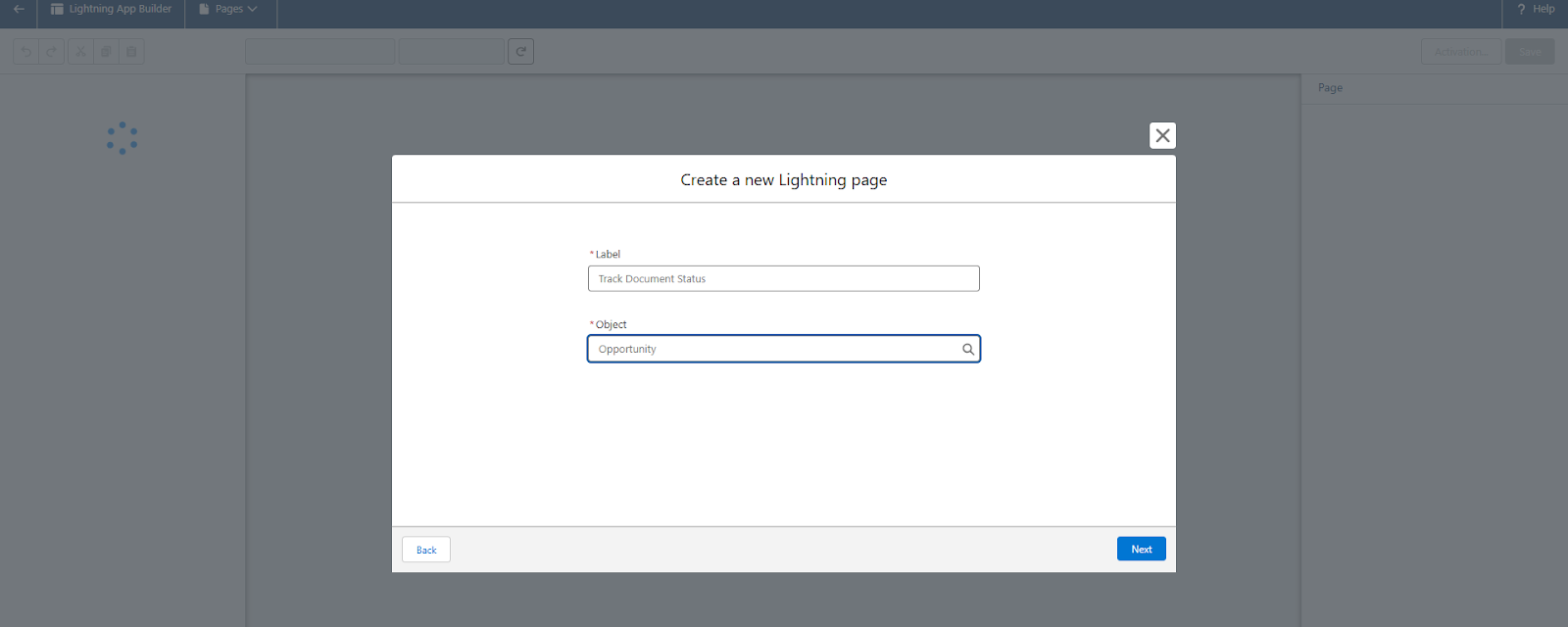Click the search magnifier in Object field
The width and height of the screenshot is (1568, 627).
coord(967,350)
